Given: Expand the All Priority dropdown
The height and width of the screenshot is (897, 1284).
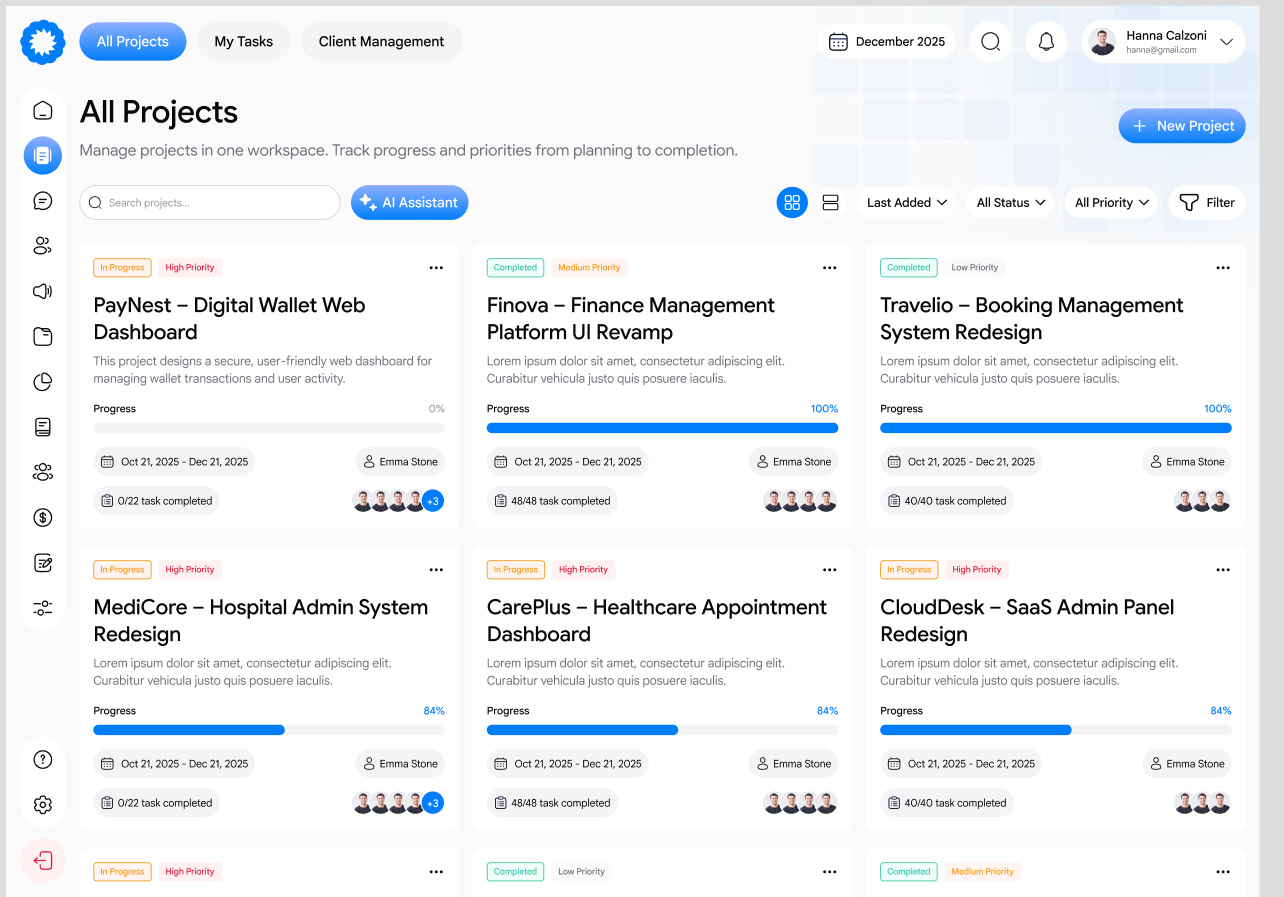Looking at the screenshot, I should [x=1111, y=202].
